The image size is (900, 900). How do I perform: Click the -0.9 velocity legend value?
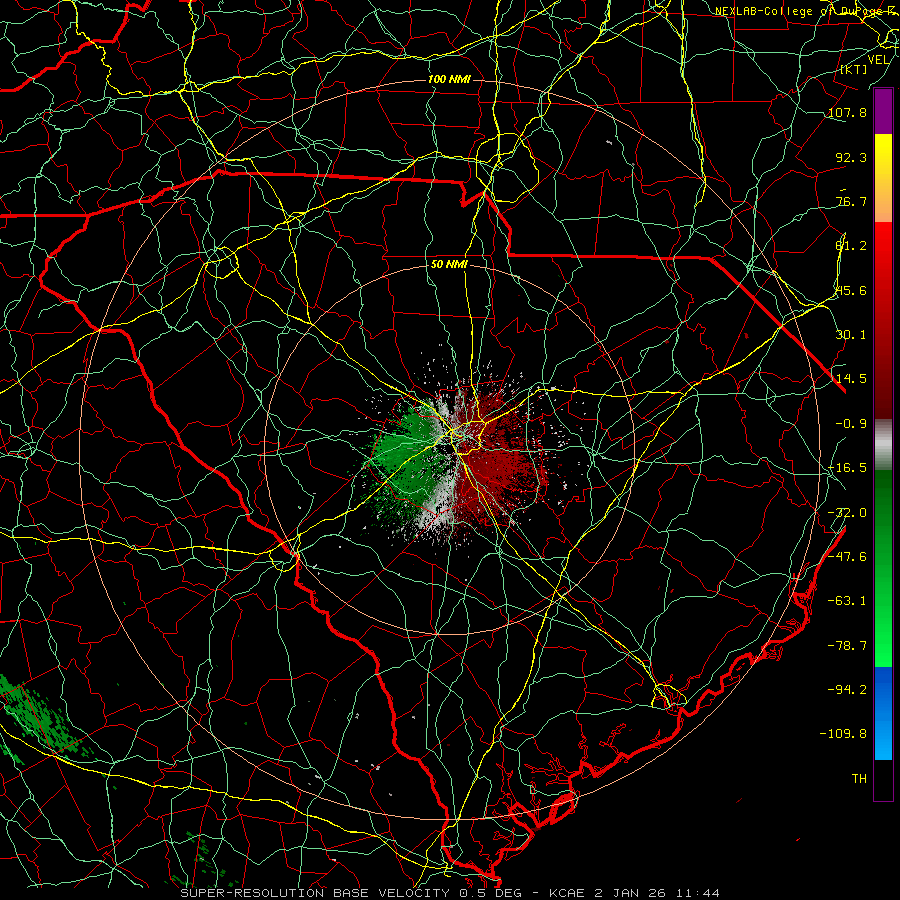point(851,424)
